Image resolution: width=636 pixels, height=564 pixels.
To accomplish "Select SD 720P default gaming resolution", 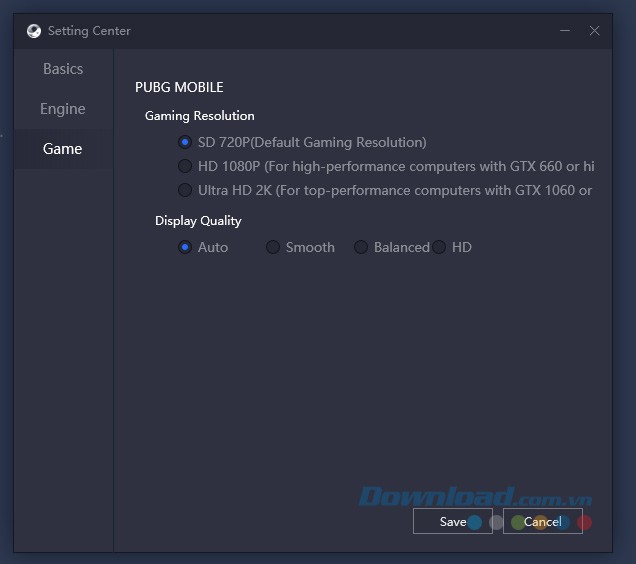I will click(185, 142).
